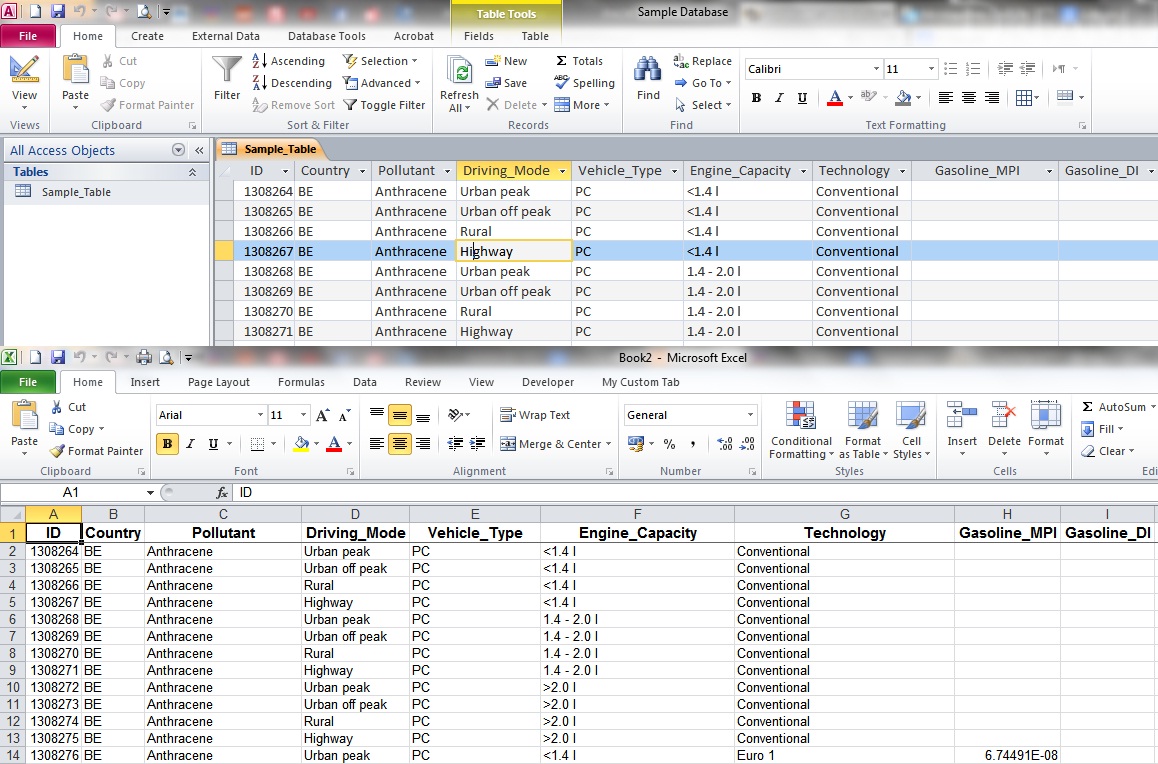This screenshot has width=1158, height=764.
Task: Open Excel Page Layout tab
Action: click(x=219, y=382)
